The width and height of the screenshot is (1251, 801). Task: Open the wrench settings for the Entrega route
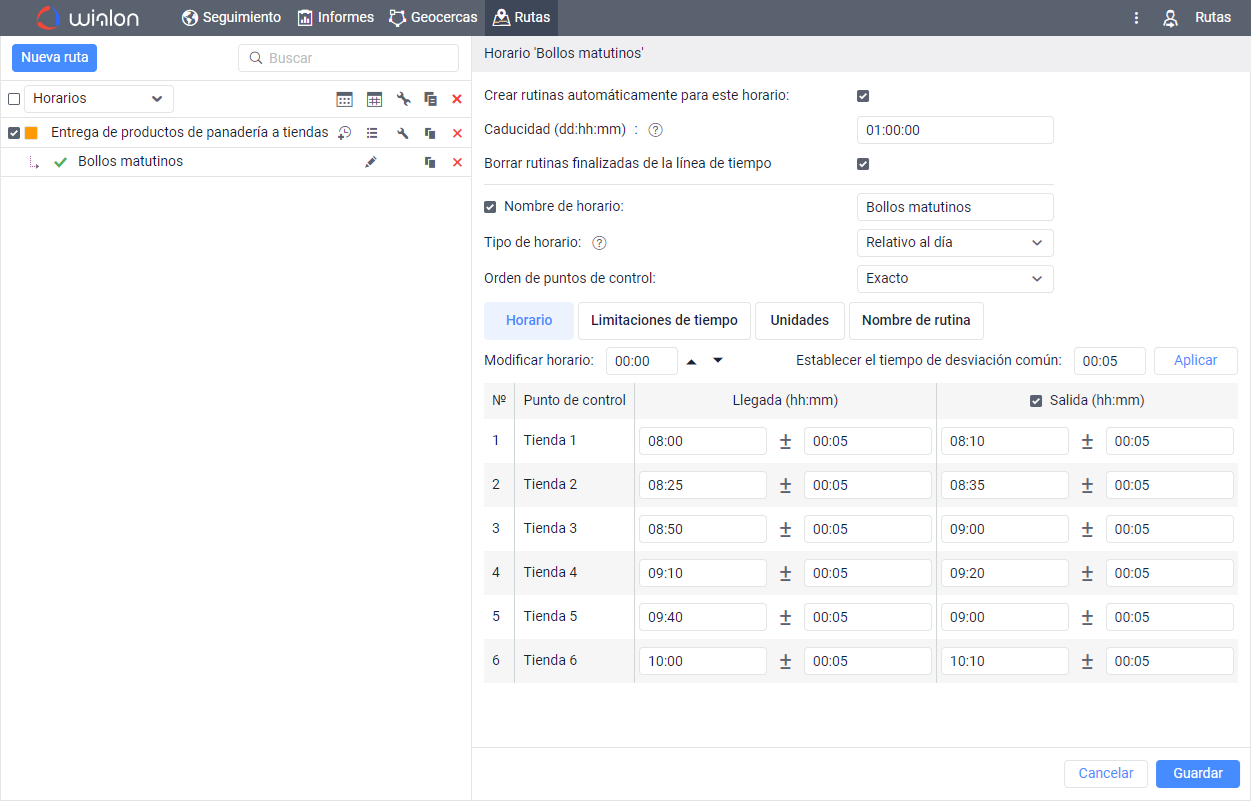tap(403, 133)
